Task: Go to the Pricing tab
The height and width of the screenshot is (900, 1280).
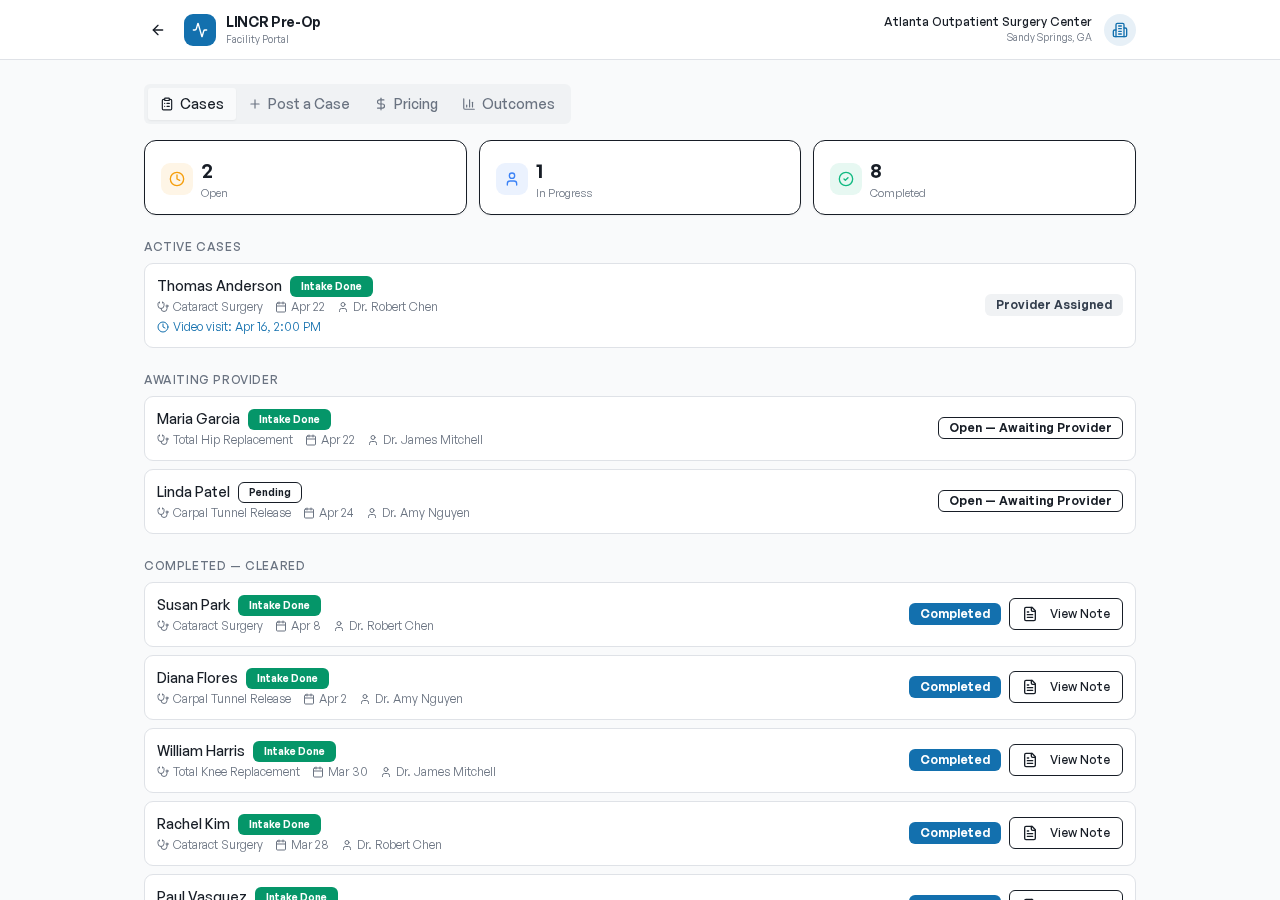Action: click(406, 104)
